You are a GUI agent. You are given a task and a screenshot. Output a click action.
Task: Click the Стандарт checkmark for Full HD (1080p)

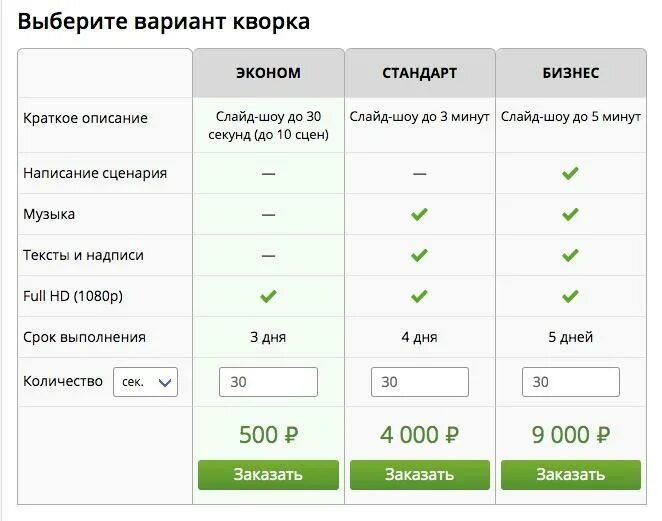tap(419, 296)
